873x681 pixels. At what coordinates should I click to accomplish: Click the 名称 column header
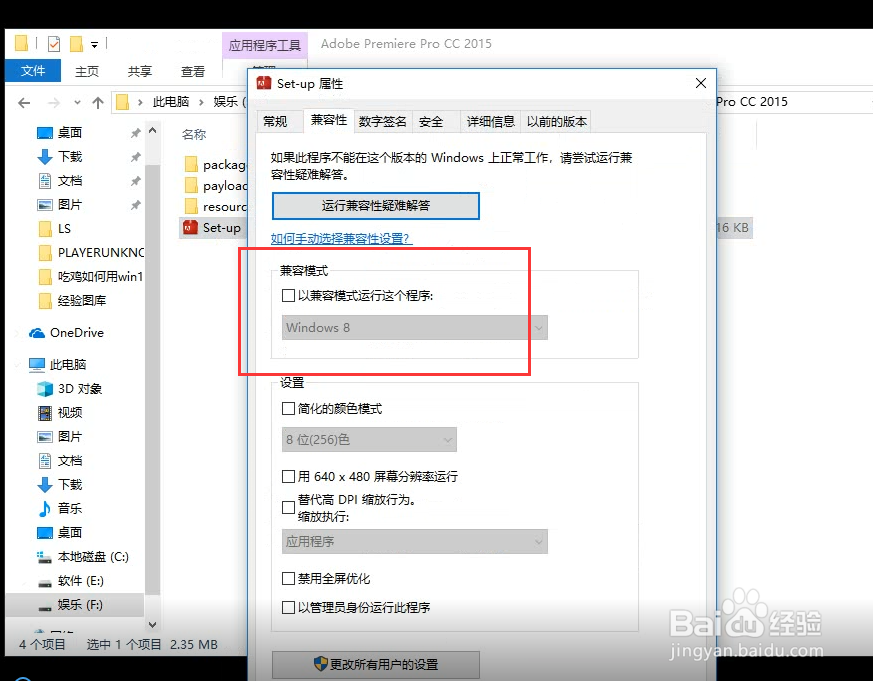(194, 134)
